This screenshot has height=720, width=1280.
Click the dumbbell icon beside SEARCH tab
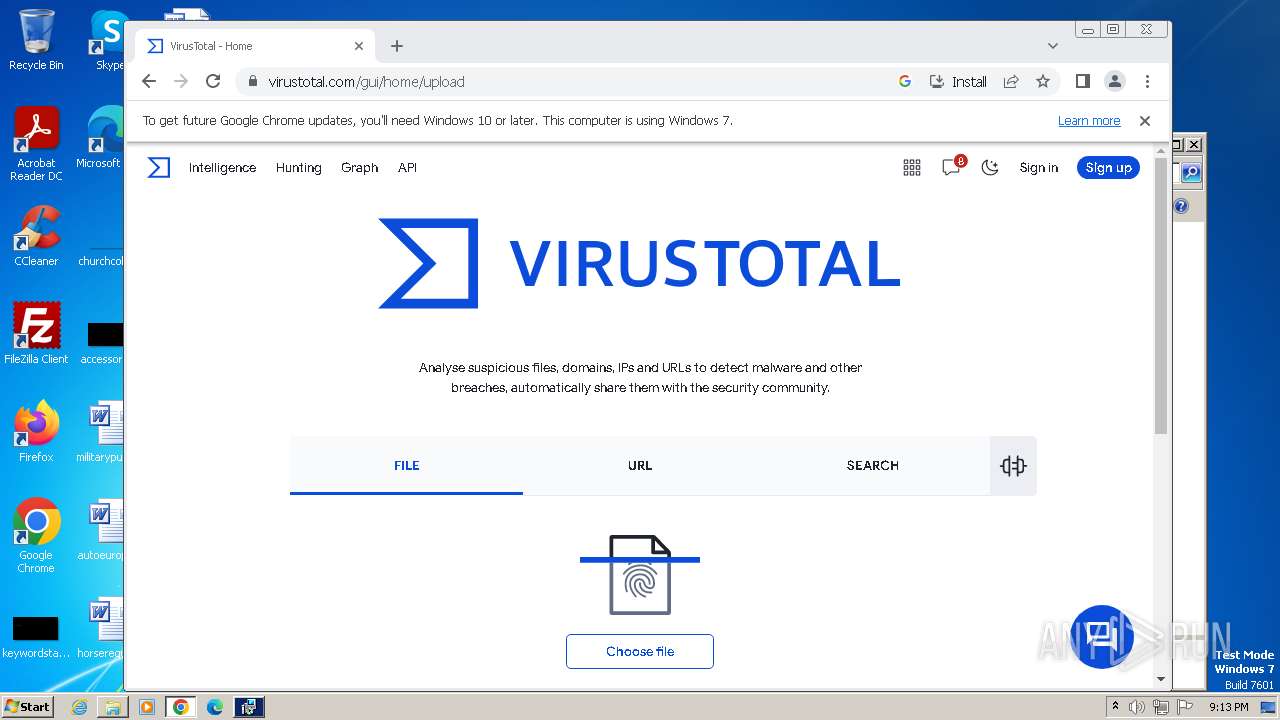tap(1013, 466)
